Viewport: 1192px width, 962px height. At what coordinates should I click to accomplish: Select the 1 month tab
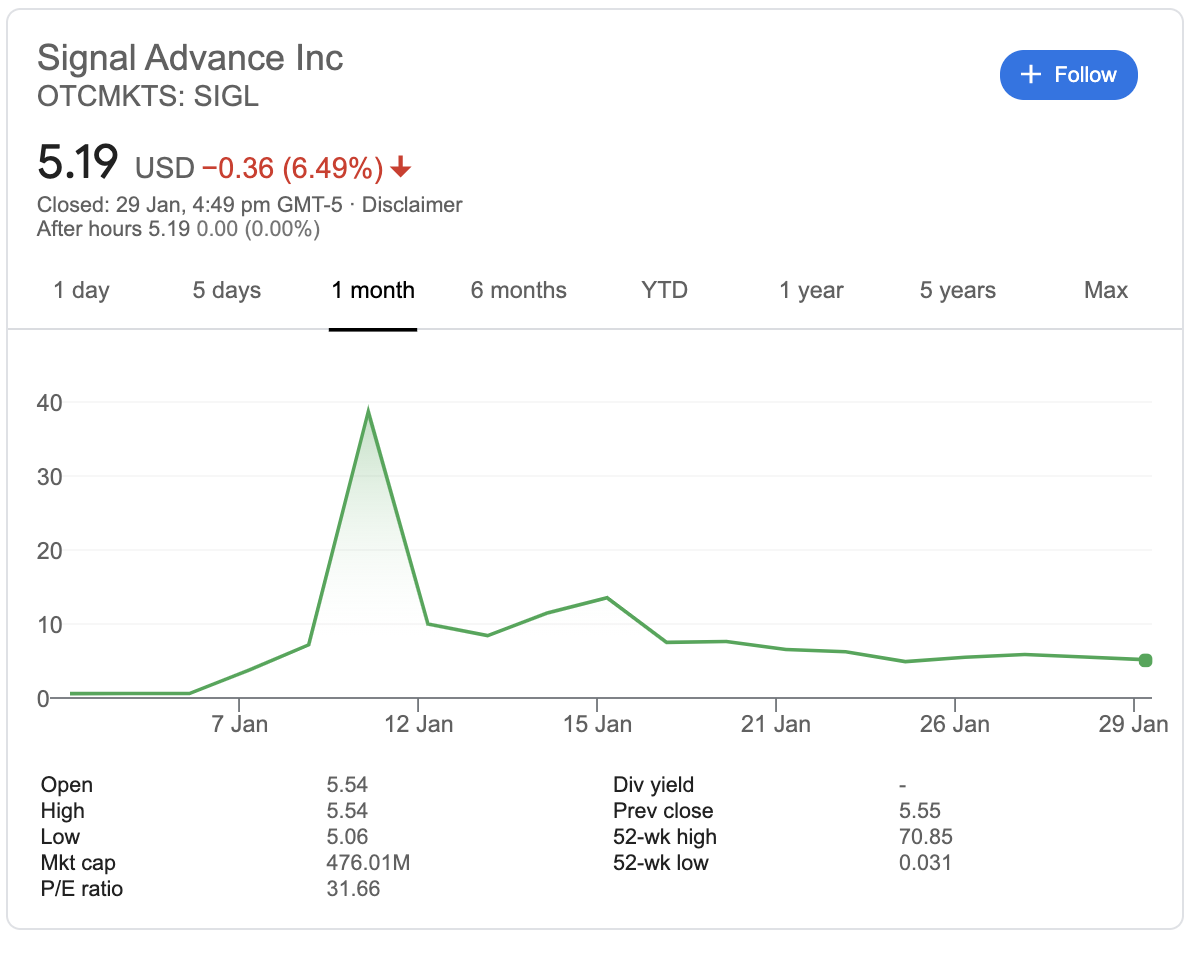[372, 290]
